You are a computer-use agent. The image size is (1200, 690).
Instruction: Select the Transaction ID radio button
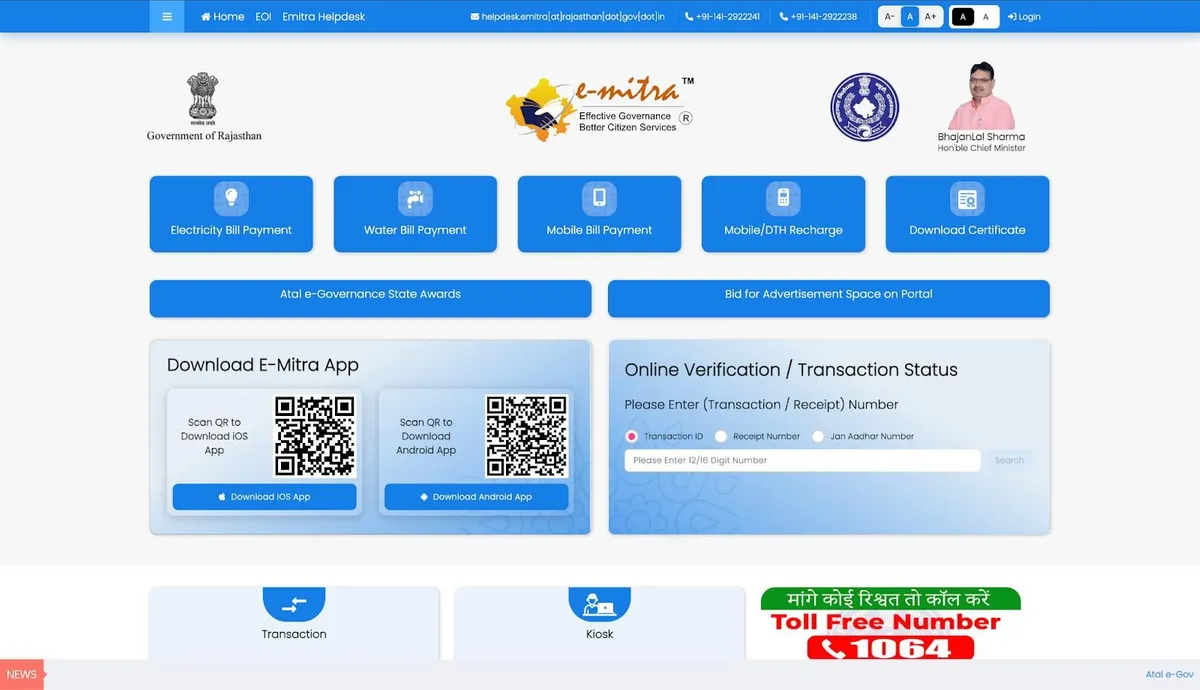[x=632, y=437]
